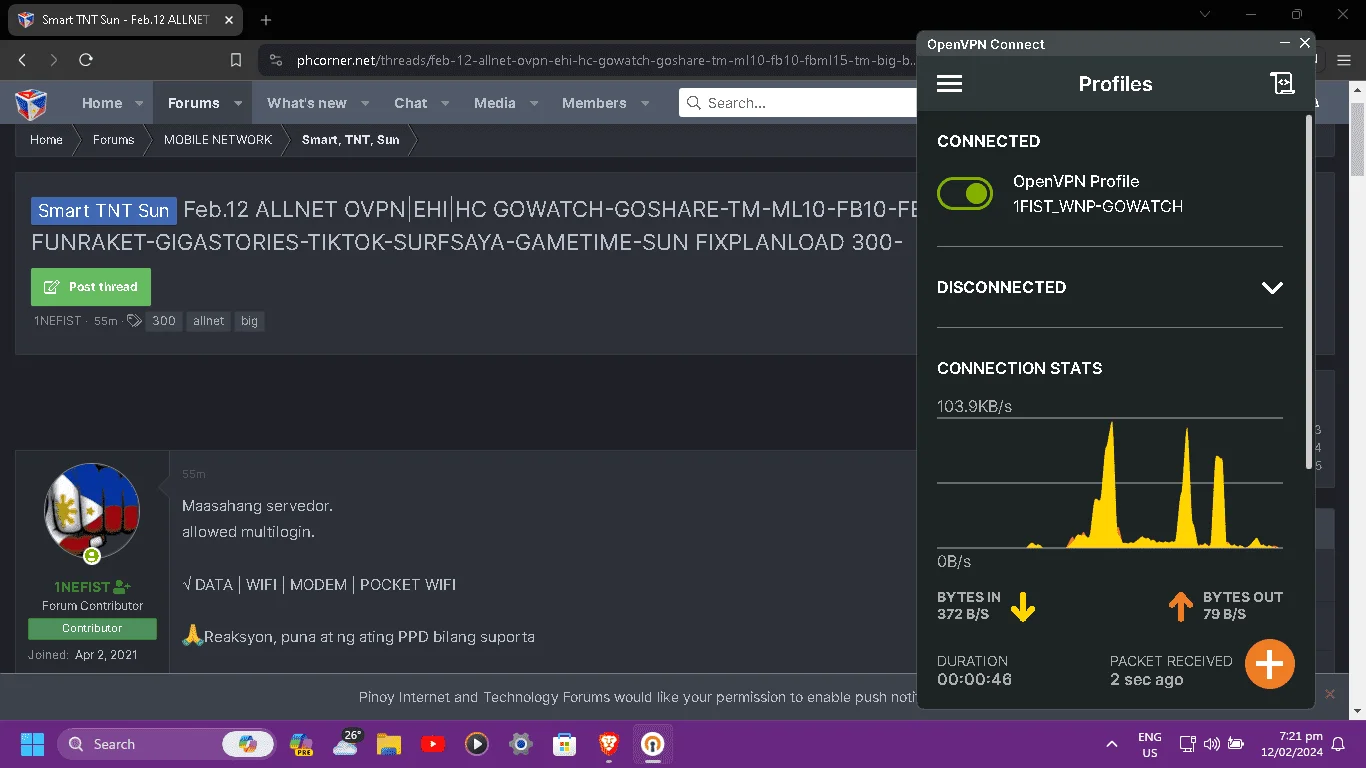Expand the Media dropdown arrow

click(534, 103)
